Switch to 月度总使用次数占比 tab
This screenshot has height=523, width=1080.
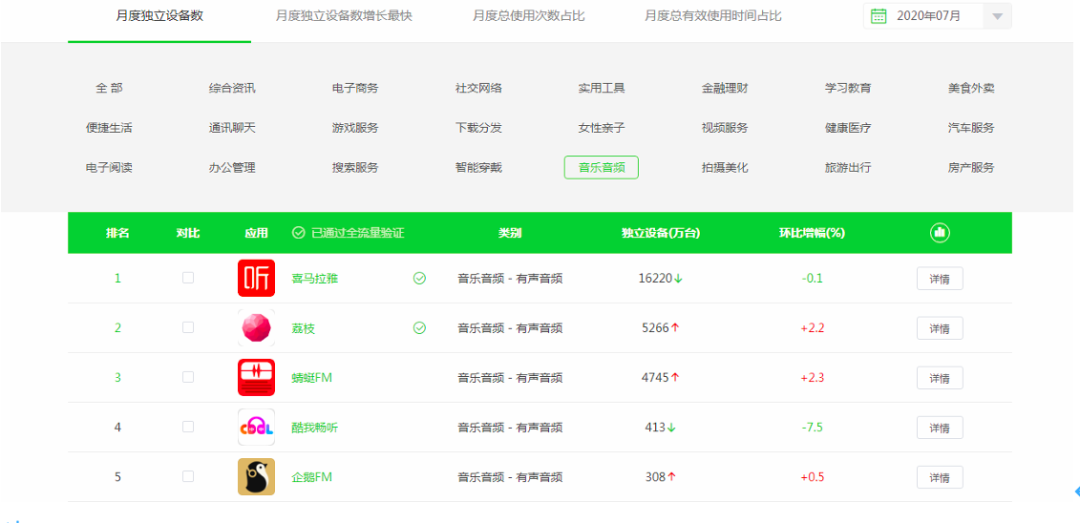(528, 16)
